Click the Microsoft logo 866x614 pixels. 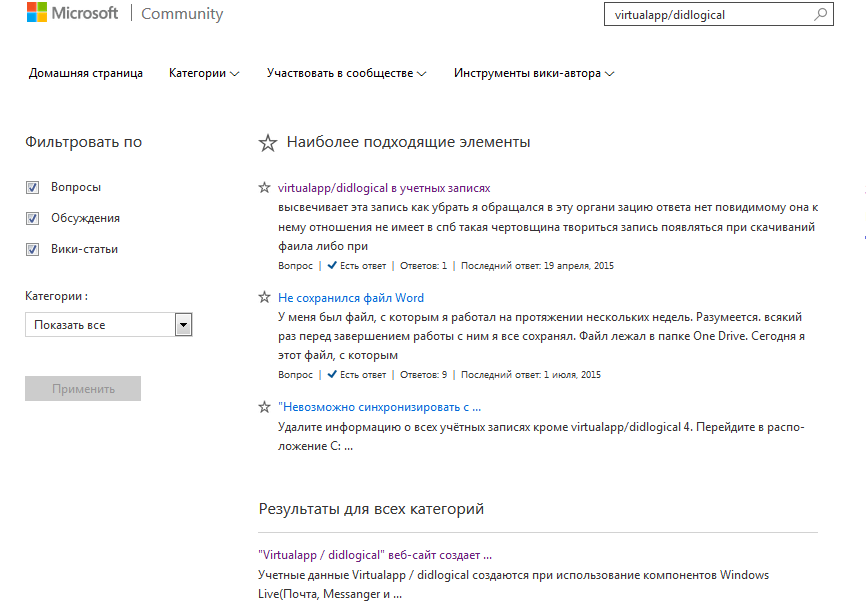(72, 13)
